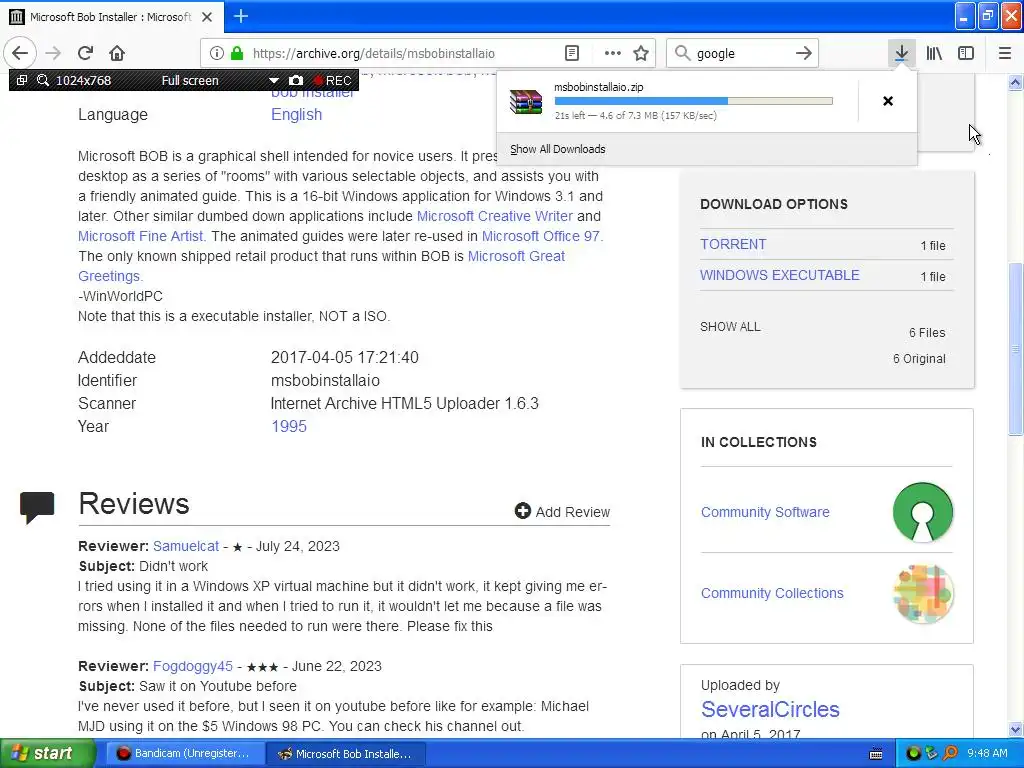This screenshot has width=1024, height=768.
Task: Select Microsoft Bob Installer taskbar button
Action: [346, 754]
